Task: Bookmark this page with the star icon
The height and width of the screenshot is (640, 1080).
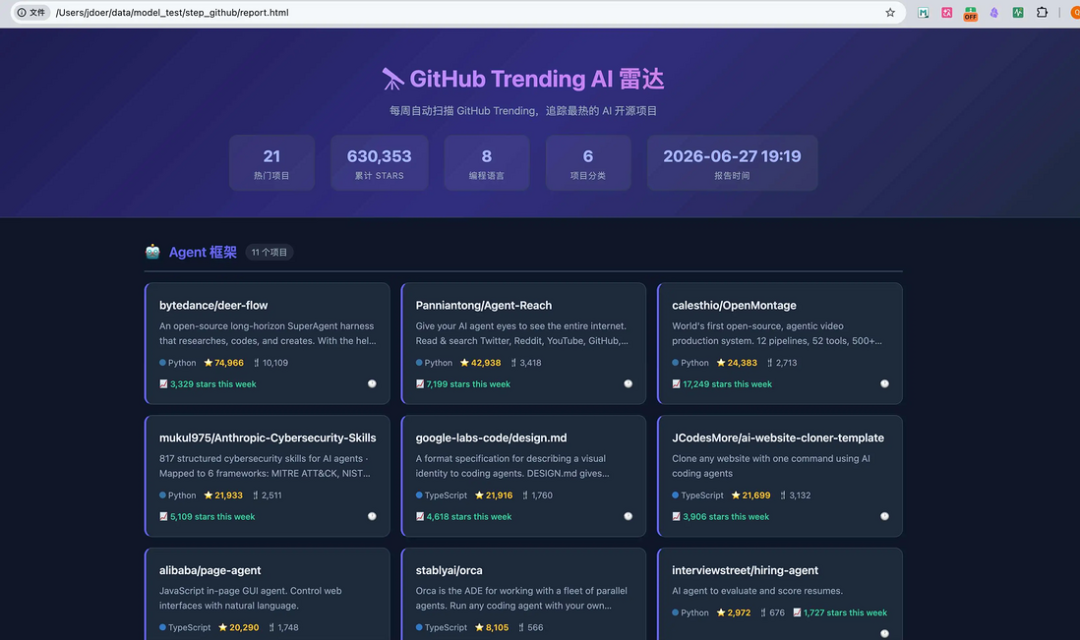Action: (x=890, y=12)
